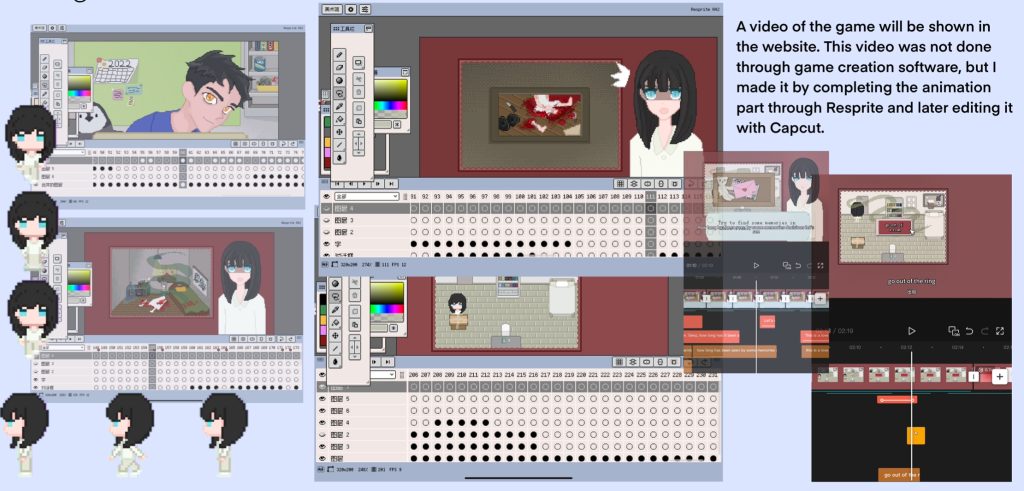This screenshot has width=1024, height=491.
Task: Select Eraser tool in frame-111 Resprite window
Action: (x=340, y=67)
